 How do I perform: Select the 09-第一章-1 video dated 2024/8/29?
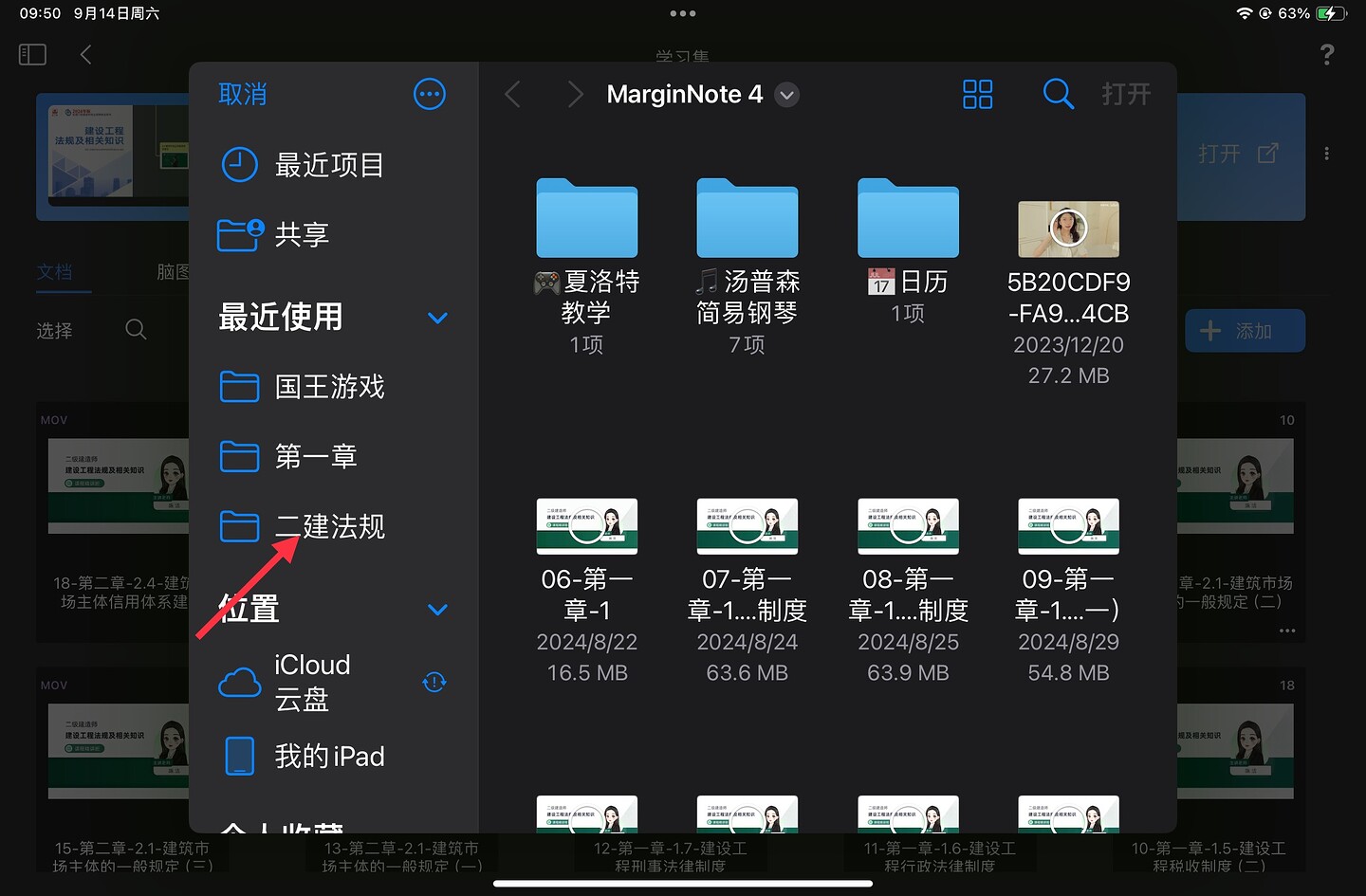point(1068,591)
